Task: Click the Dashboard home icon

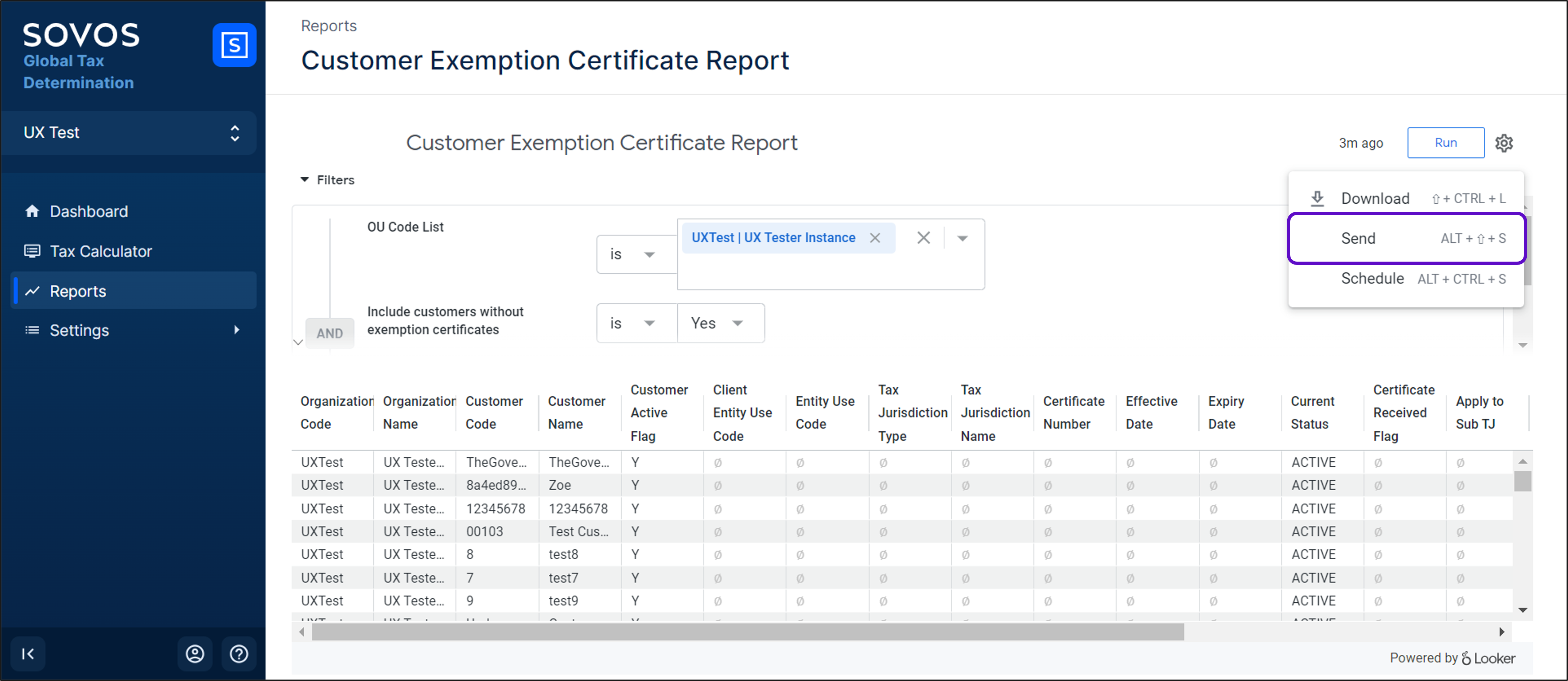Action: coord(32,211)
